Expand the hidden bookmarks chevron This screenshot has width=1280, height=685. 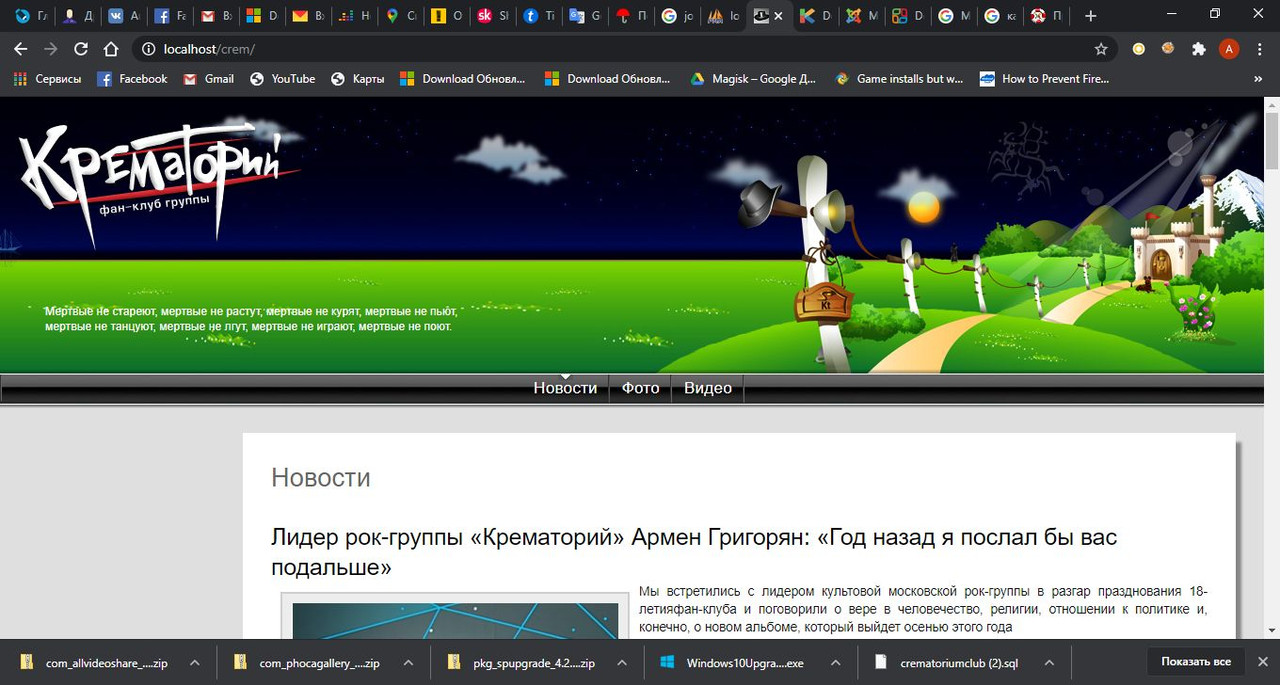click(x=1258, y=79)
